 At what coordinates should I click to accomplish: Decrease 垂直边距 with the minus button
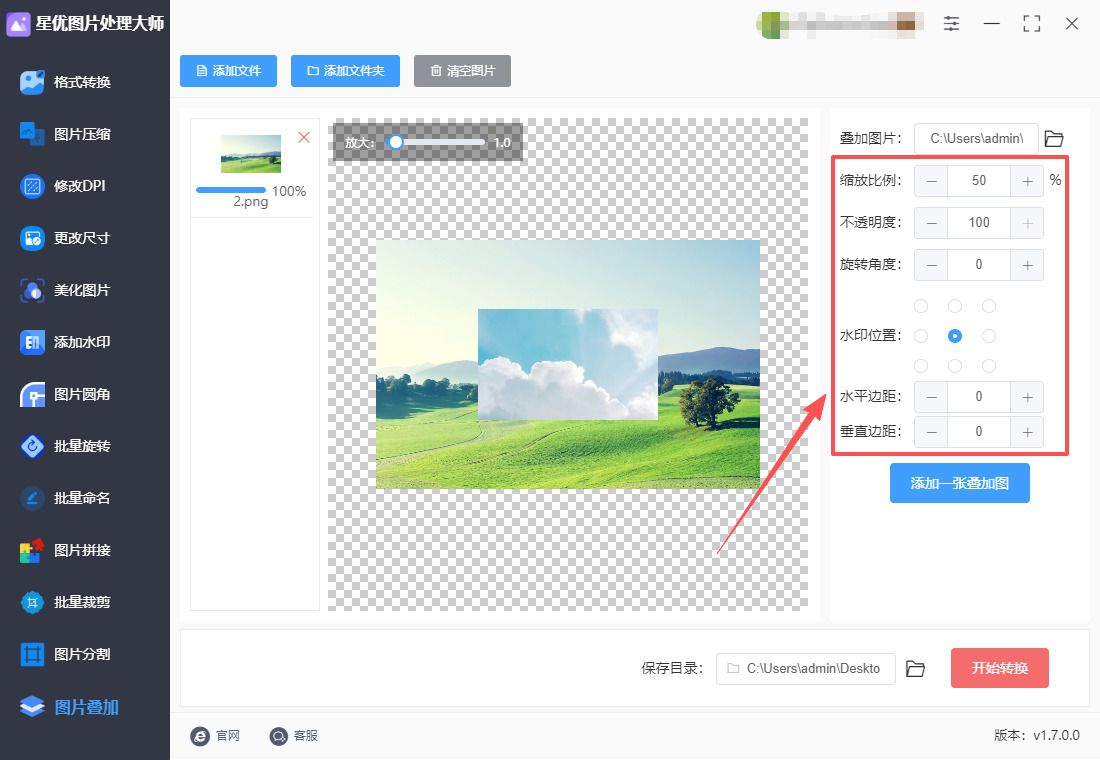pyautogui.click(x=931, y=432)
